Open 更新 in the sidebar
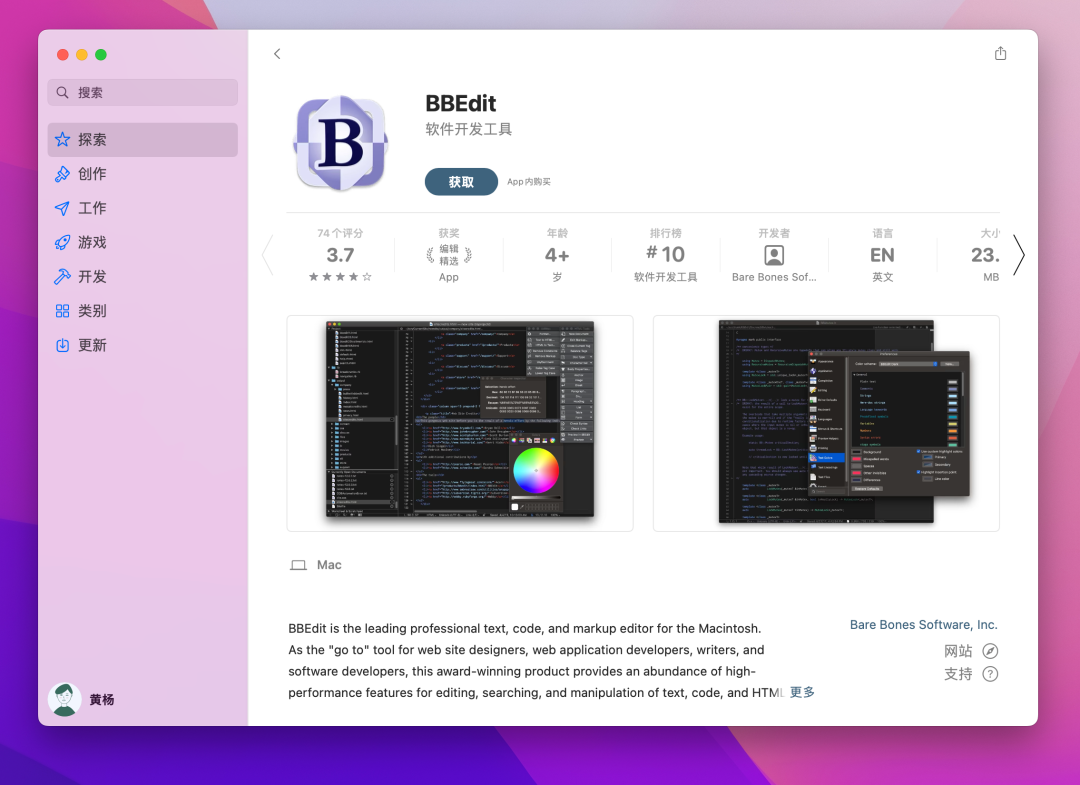 coord(143,345)
